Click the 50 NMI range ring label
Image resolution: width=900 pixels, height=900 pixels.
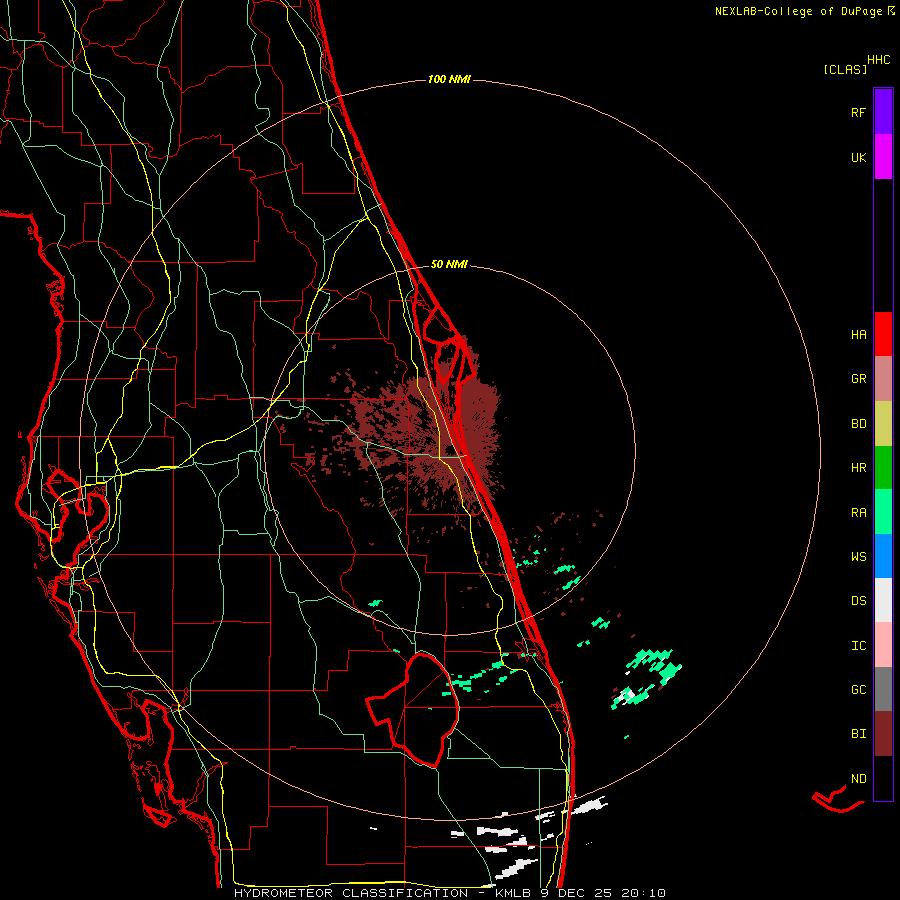(449, 264)
